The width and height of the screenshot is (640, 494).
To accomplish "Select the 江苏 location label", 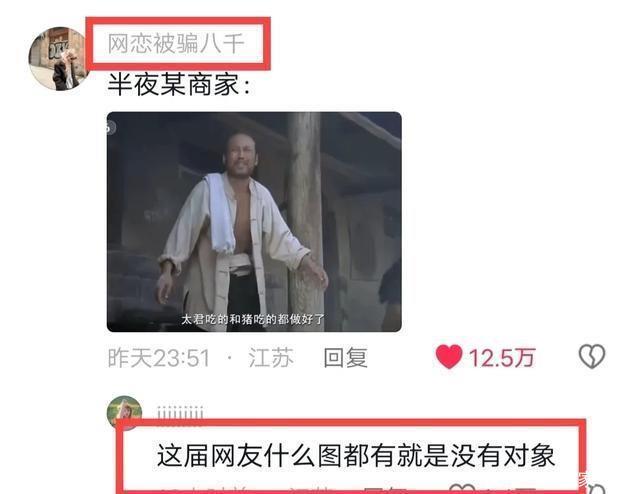I will point(271,358).
